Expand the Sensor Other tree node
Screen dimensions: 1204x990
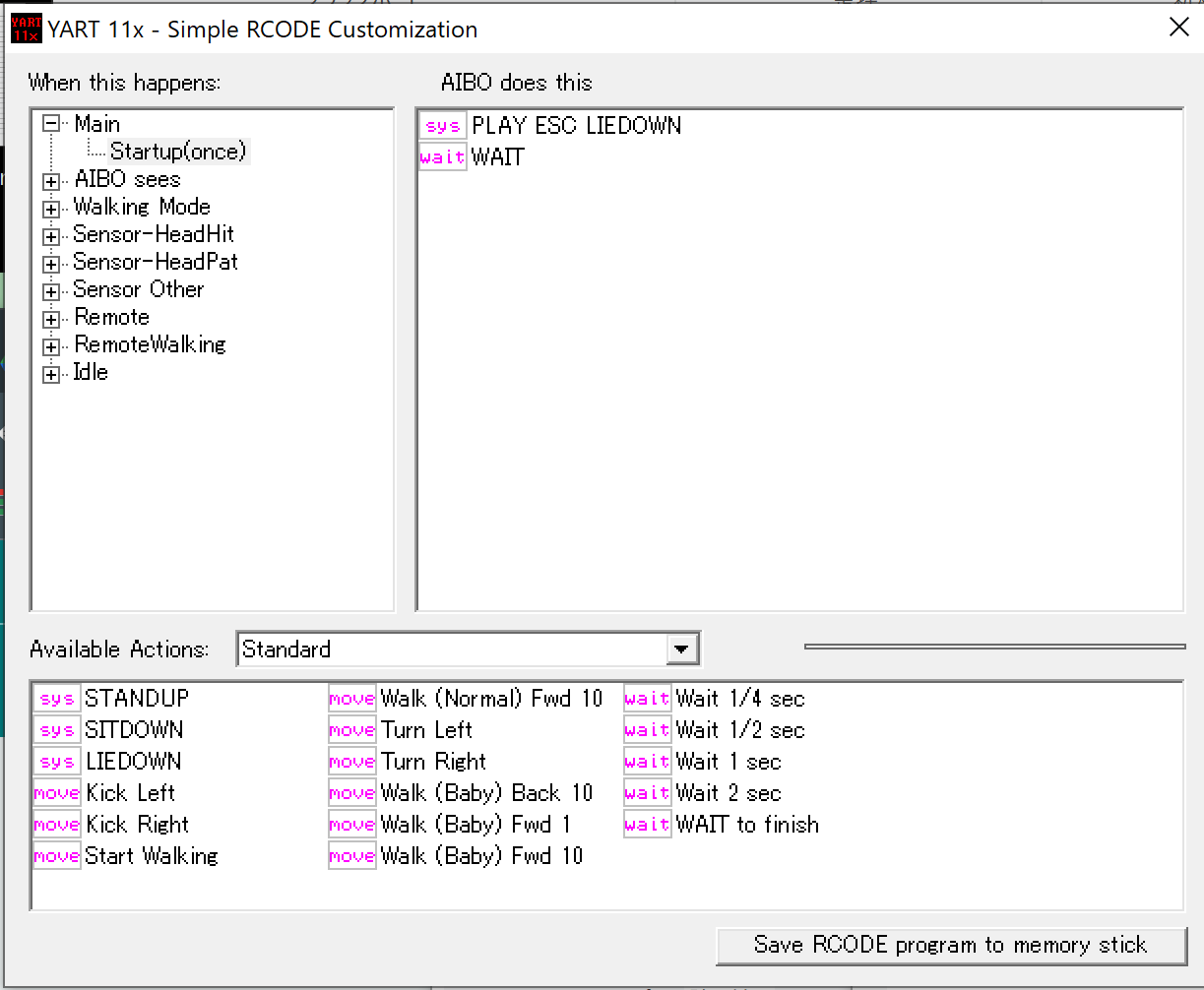point(52,291)
